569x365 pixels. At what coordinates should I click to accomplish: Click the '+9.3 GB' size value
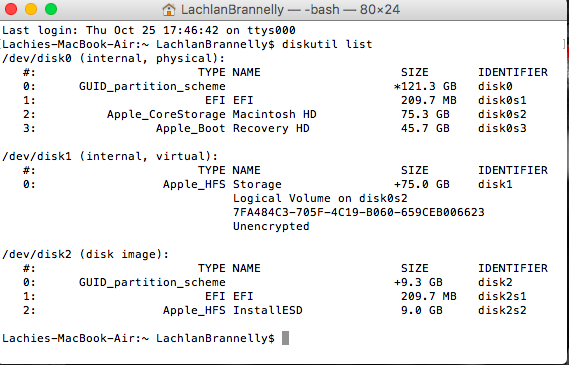pos(418,282)
